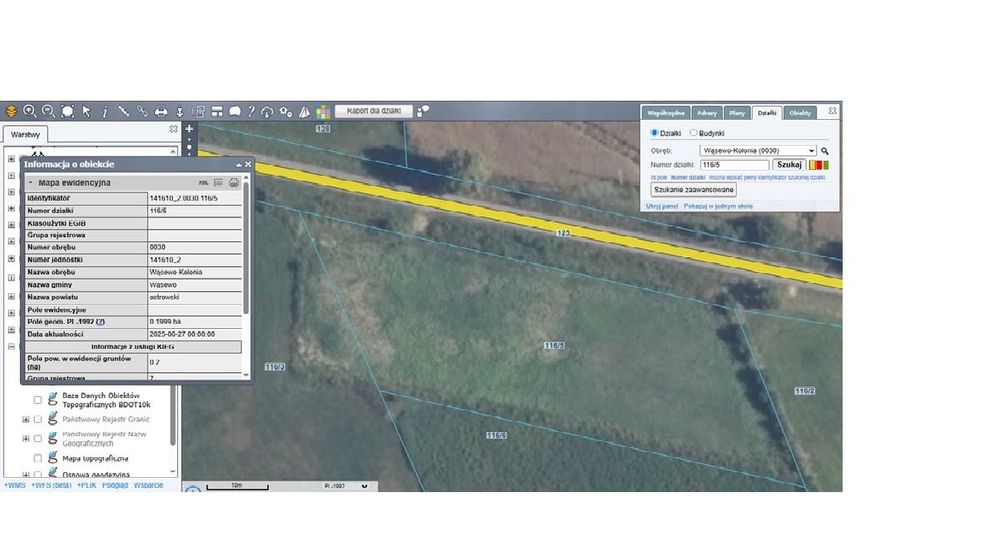Open the colorful grid basemap icon
Viewport: 1000px width, 557px height.
tap(323, 112)
